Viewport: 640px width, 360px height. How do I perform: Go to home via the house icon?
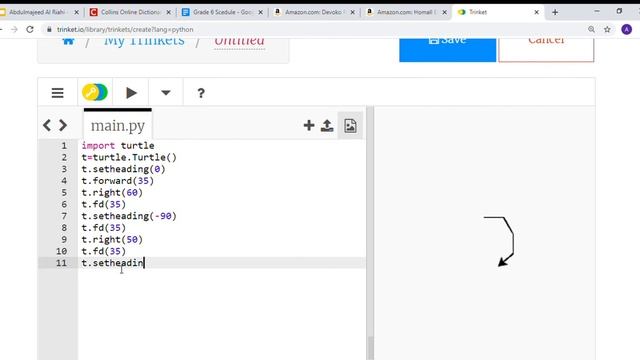[x=69, y=41]
